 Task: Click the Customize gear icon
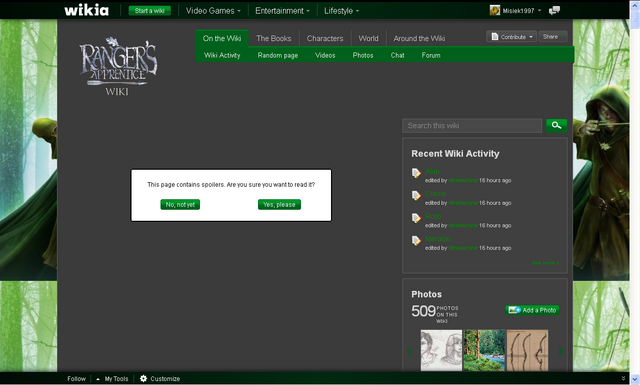pos(143,378)
